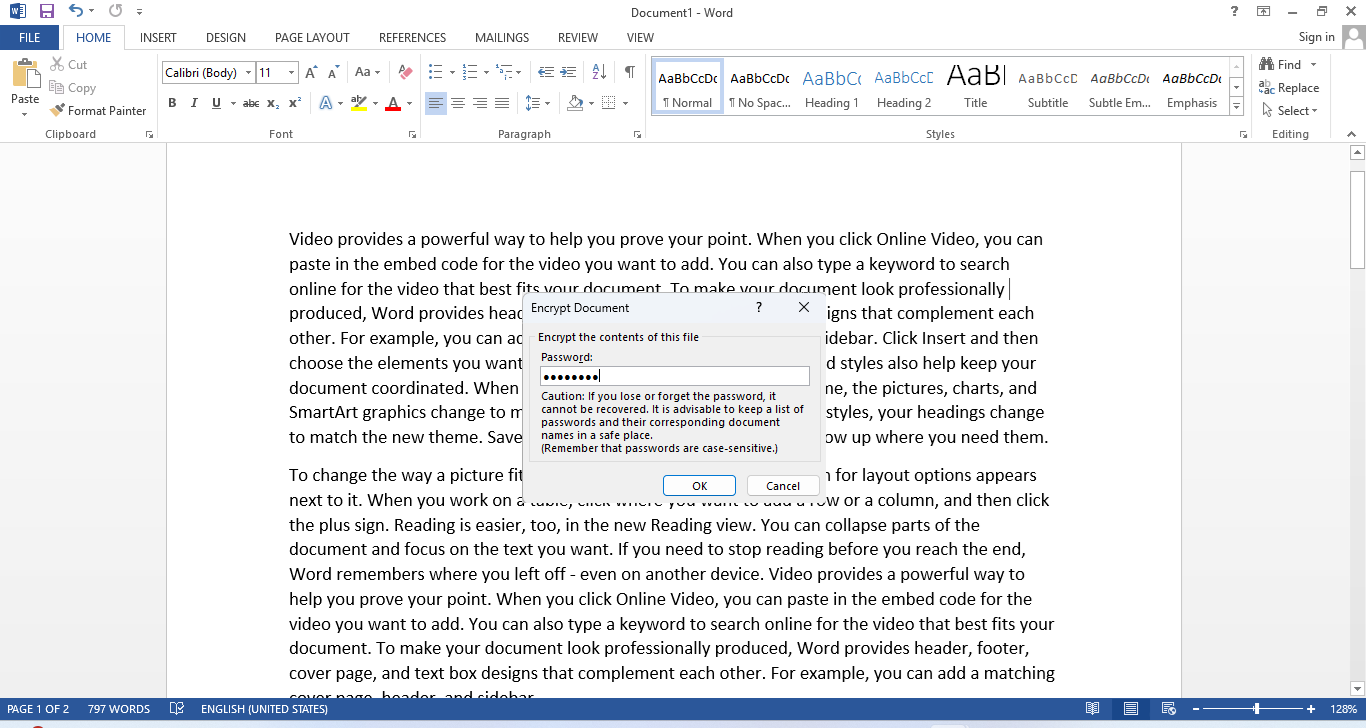Open Find in Editing group
1366x728 pixels.
pos(1282,65)
